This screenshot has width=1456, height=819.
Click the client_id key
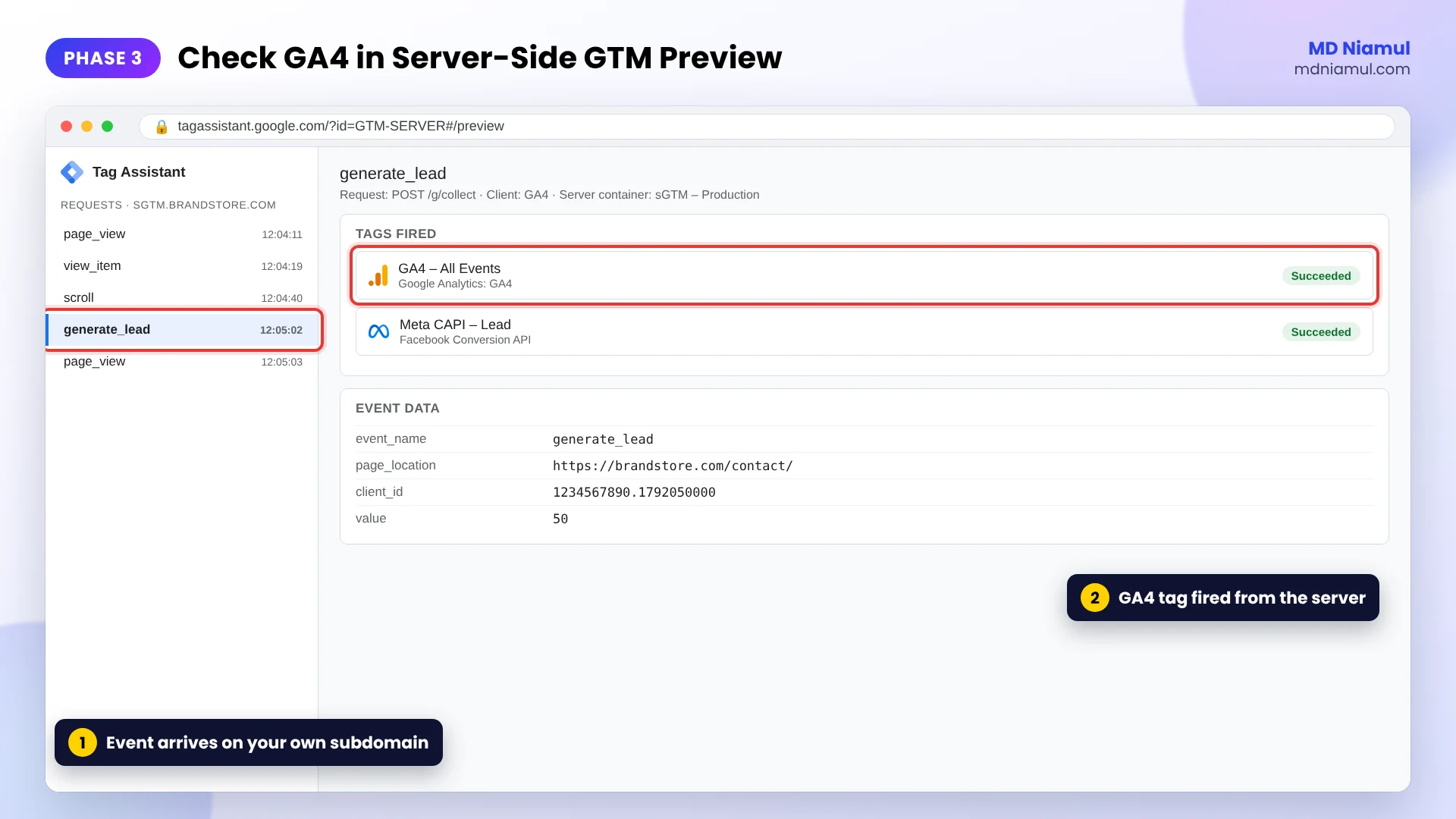pos(379,492)
